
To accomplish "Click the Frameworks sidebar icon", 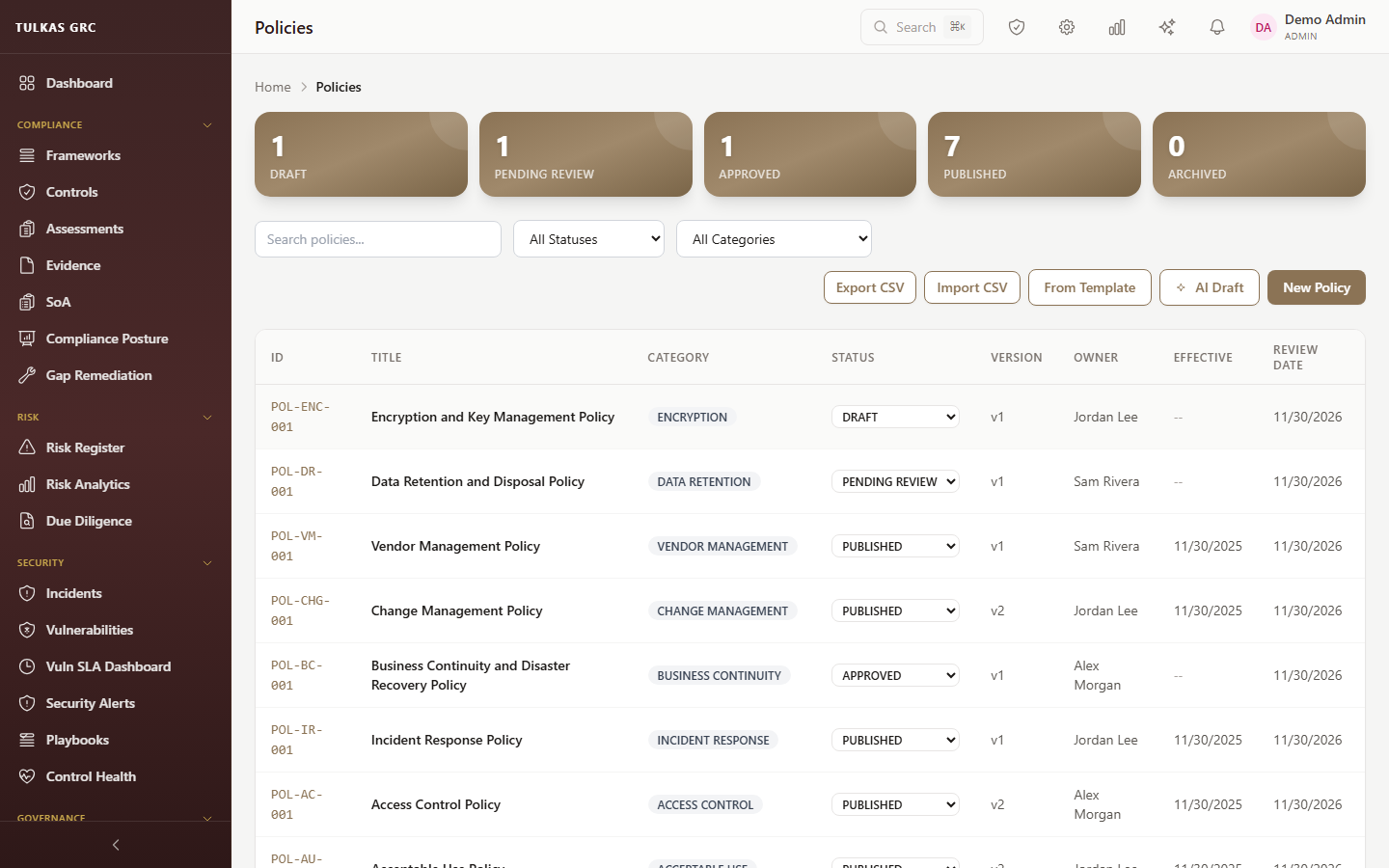I will [x=27, y=155].
